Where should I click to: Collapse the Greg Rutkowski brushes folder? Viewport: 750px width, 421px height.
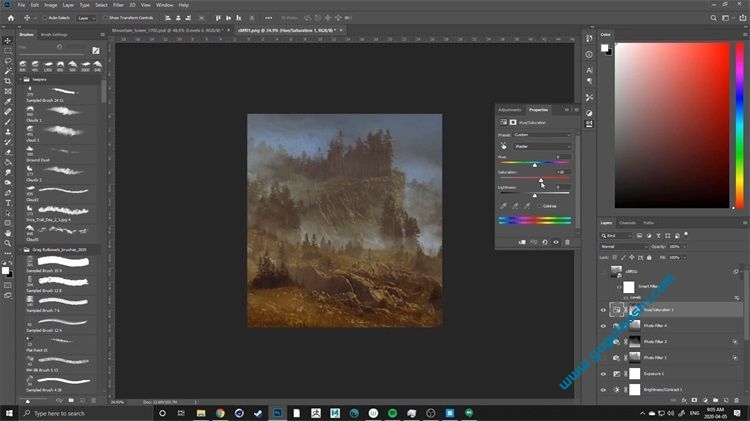pos(21,250)
